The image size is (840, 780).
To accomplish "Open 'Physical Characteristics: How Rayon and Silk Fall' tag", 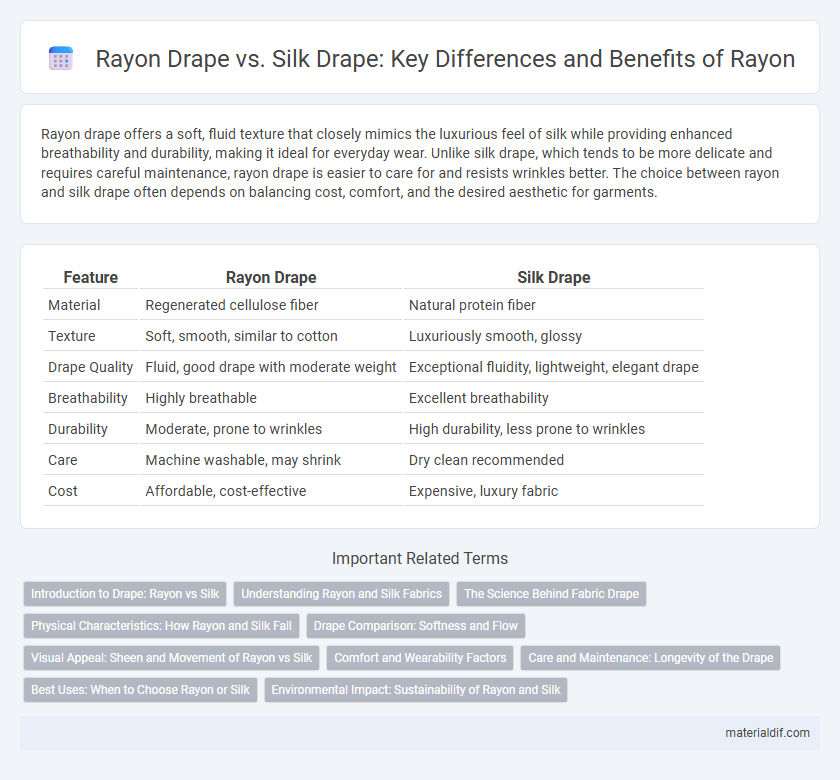I will 161,626.
